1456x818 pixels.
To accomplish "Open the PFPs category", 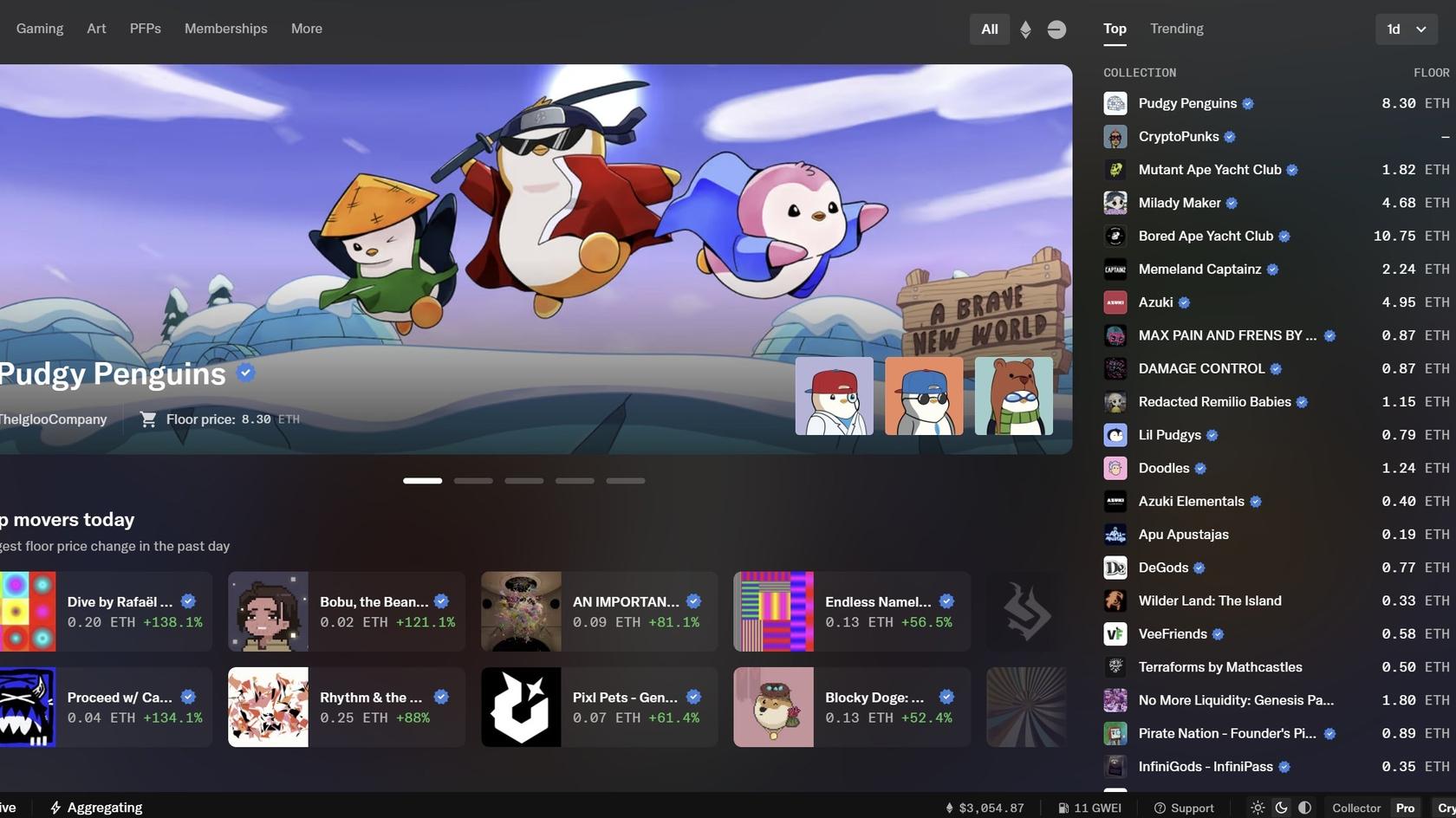I will tap(146, 29).
